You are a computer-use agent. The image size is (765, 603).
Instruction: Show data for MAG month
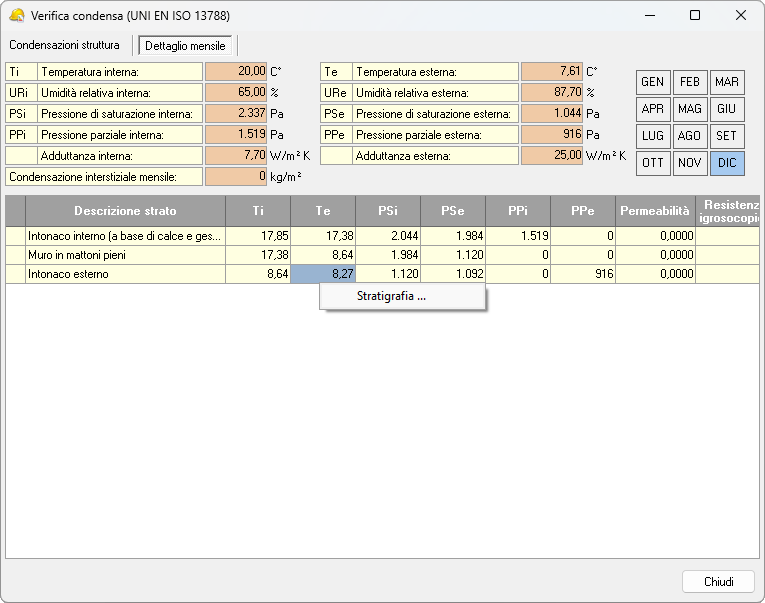[x=690, y=109]
